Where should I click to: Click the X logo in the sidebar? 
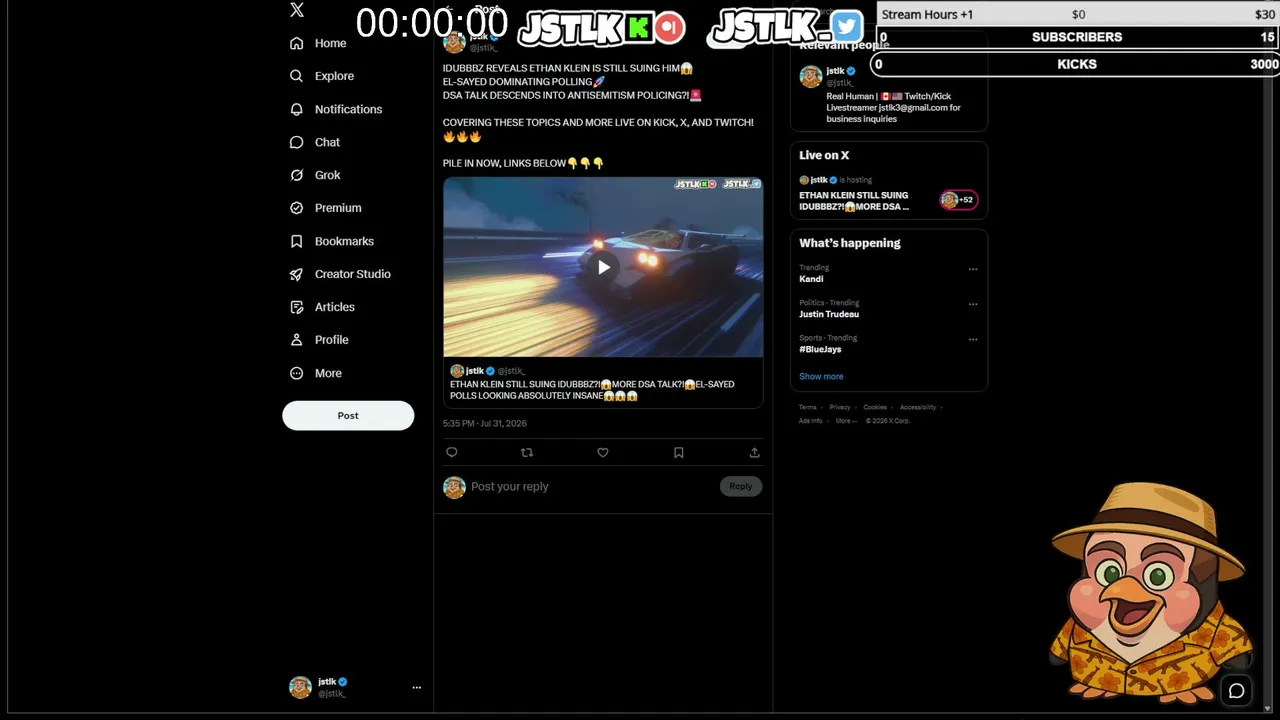point(297,11)
